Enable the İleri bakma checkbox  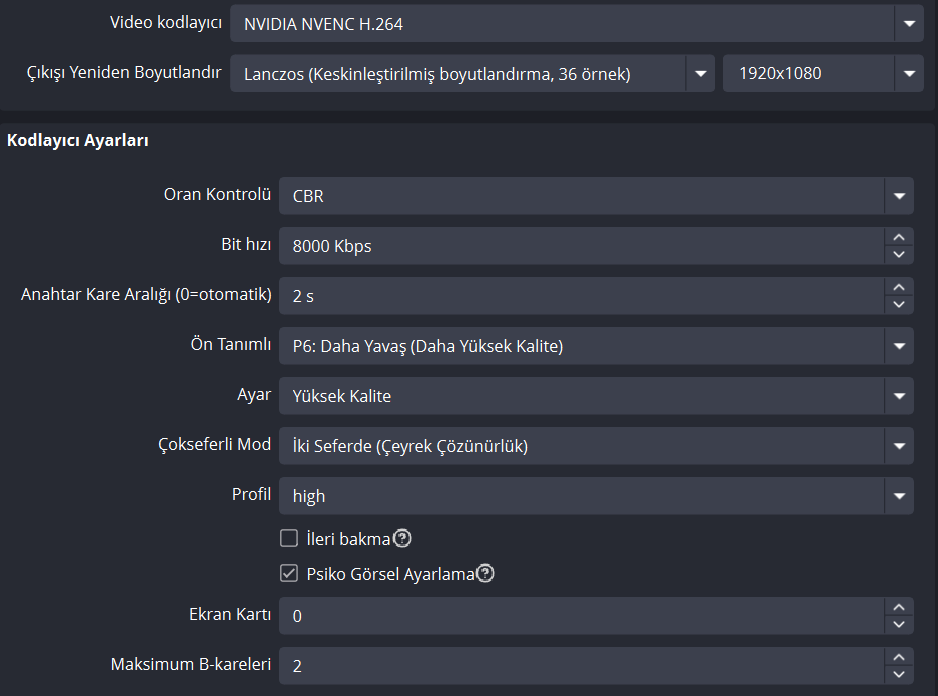coord(289,539)
